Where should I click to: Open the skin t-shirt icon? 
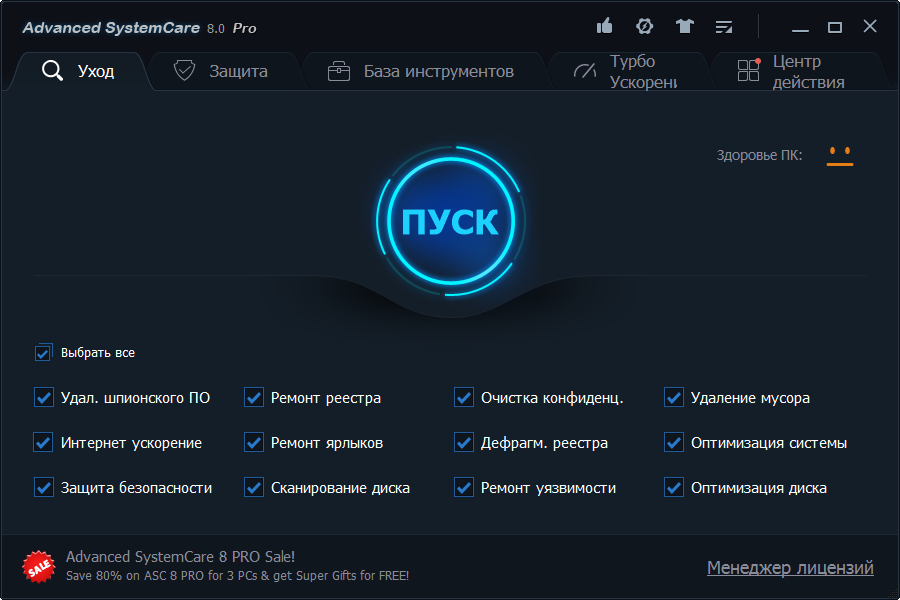(684, 26)
